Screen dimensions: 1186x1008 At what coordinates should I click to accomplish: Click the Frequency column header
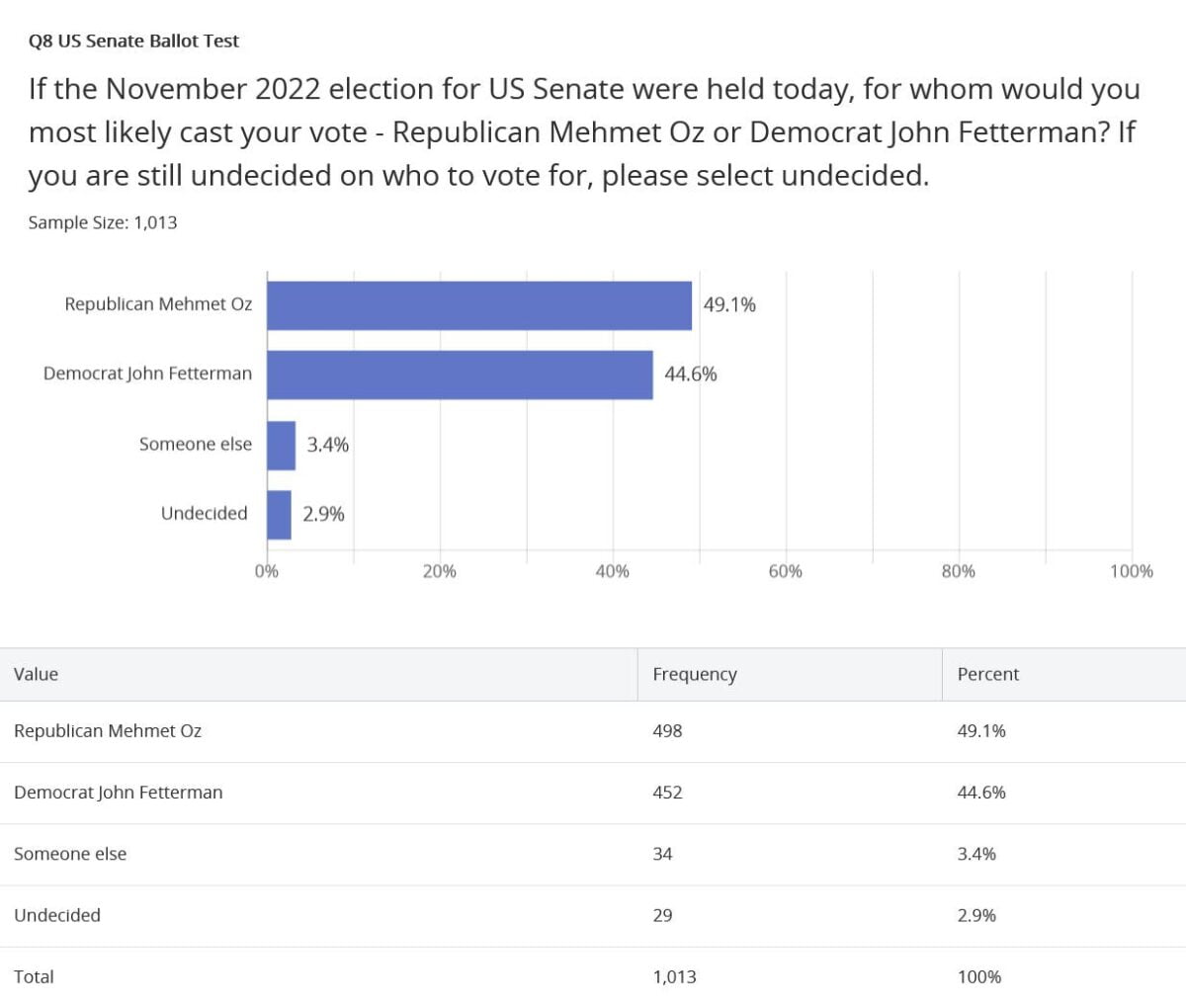pos(695,674)
